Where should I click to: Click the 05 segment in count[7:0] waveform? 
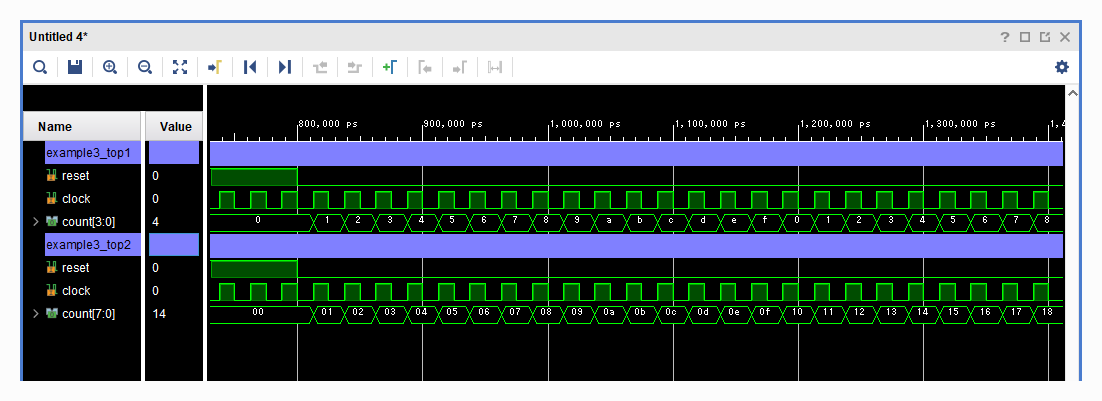point(452,313)
